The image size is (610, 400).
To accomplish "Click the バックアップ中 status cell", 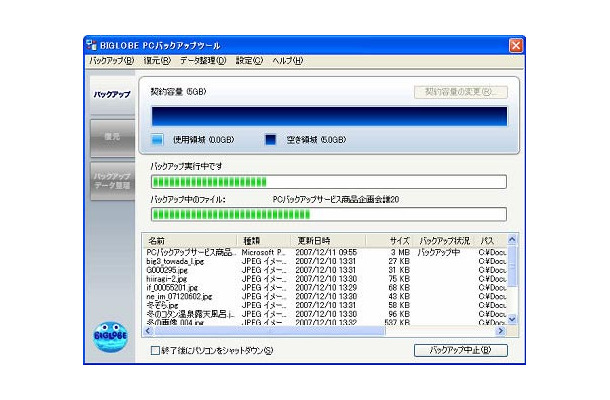I will pos(439,253).
